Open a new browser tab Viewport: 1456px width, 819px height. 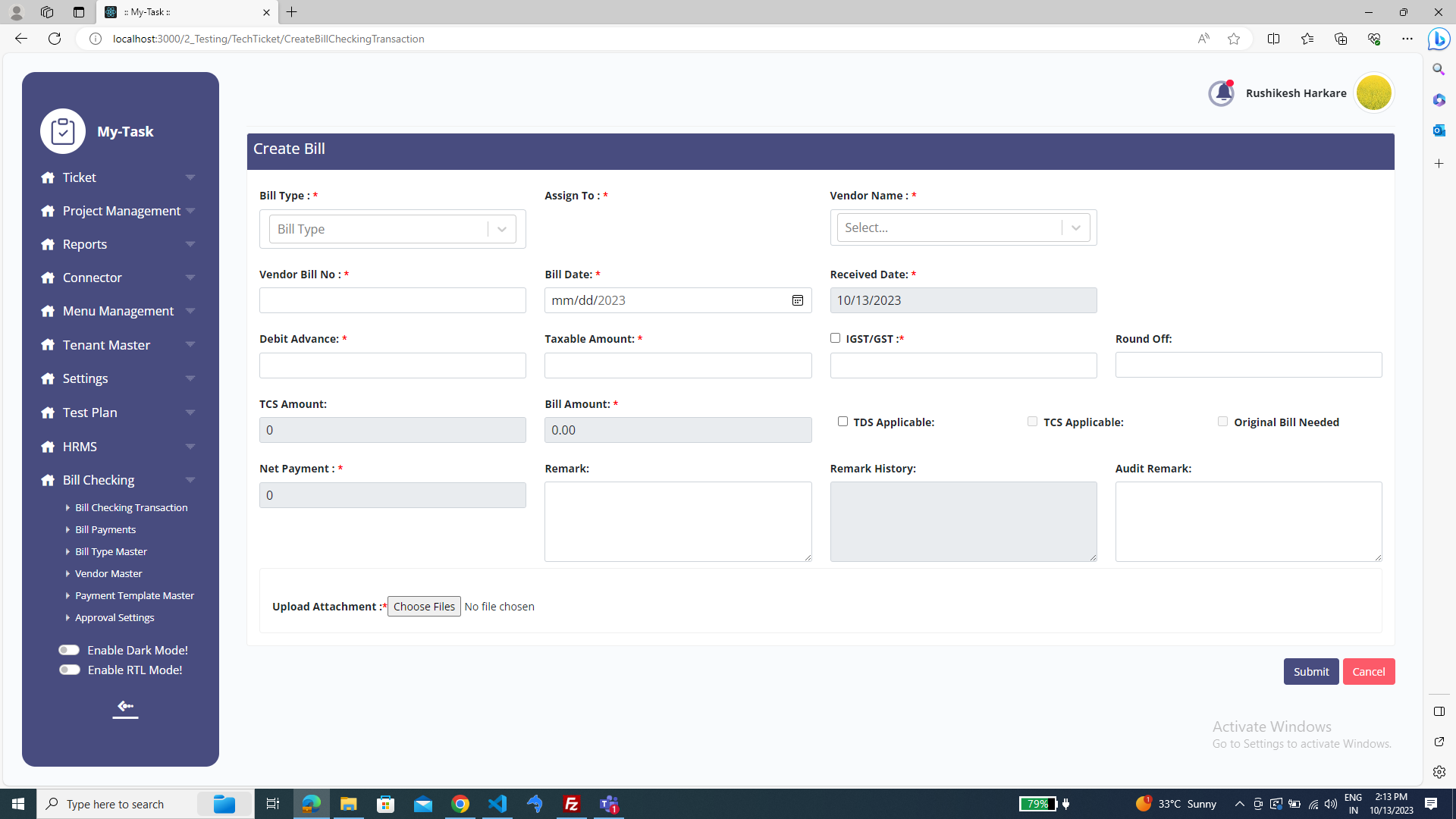pos(292,12)
